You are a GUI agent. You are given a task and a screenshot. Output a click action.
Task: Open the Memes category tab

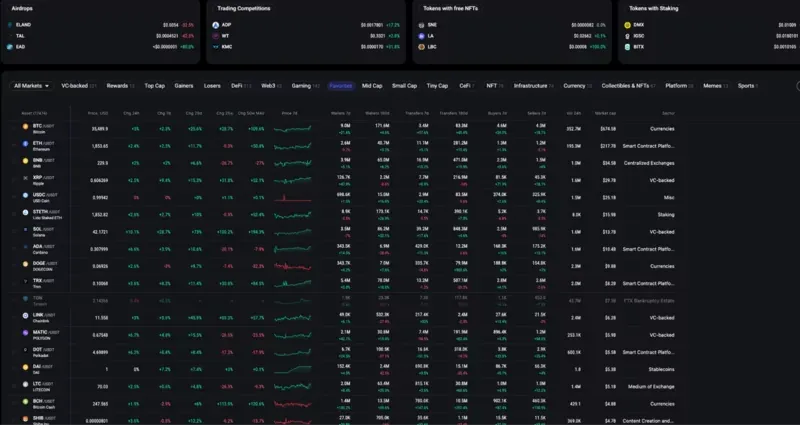715,86
